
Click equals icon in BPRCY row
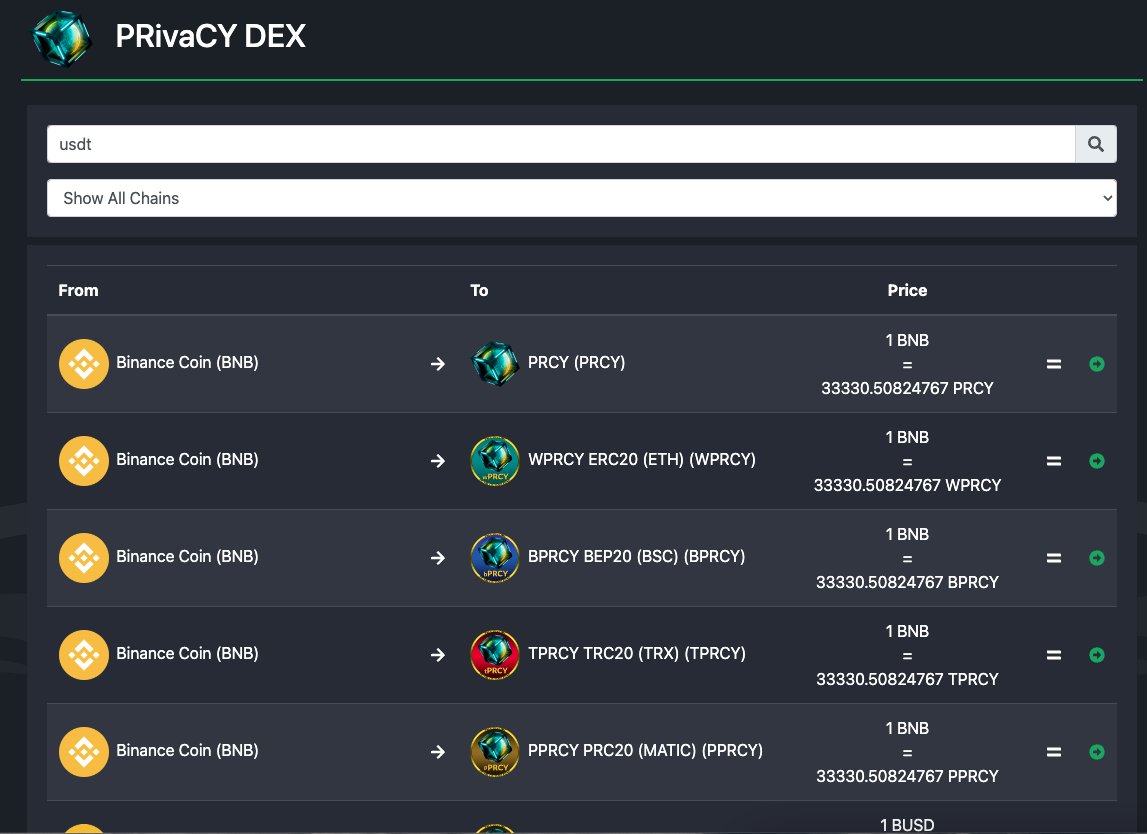click(1053, 558)
